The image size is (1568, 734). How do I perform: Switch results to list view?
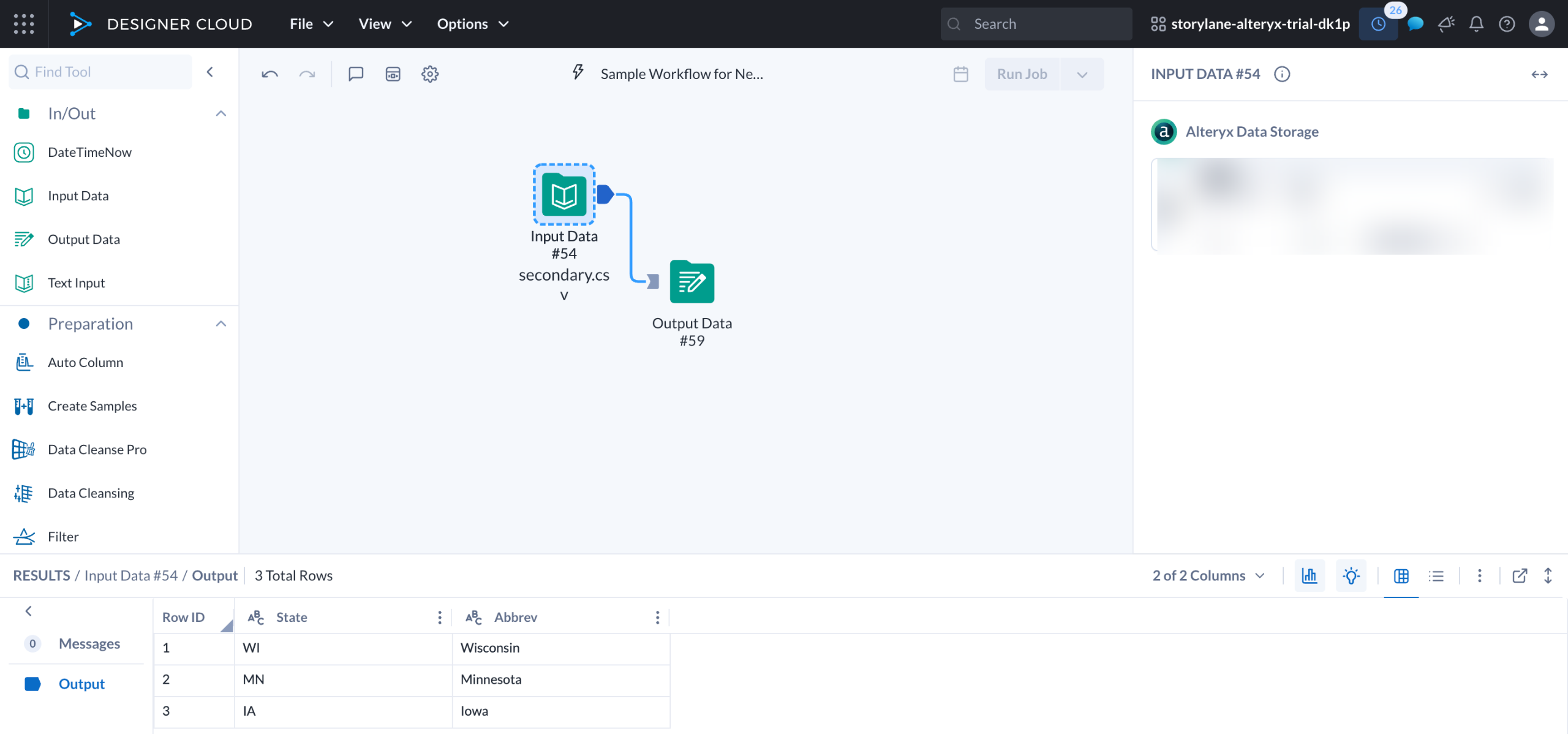[1436, 575]
